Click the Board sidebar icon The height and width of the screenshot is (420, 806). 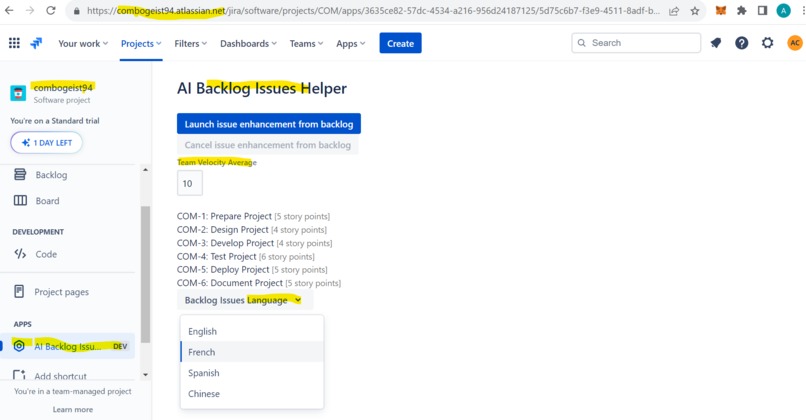point(20,200)
